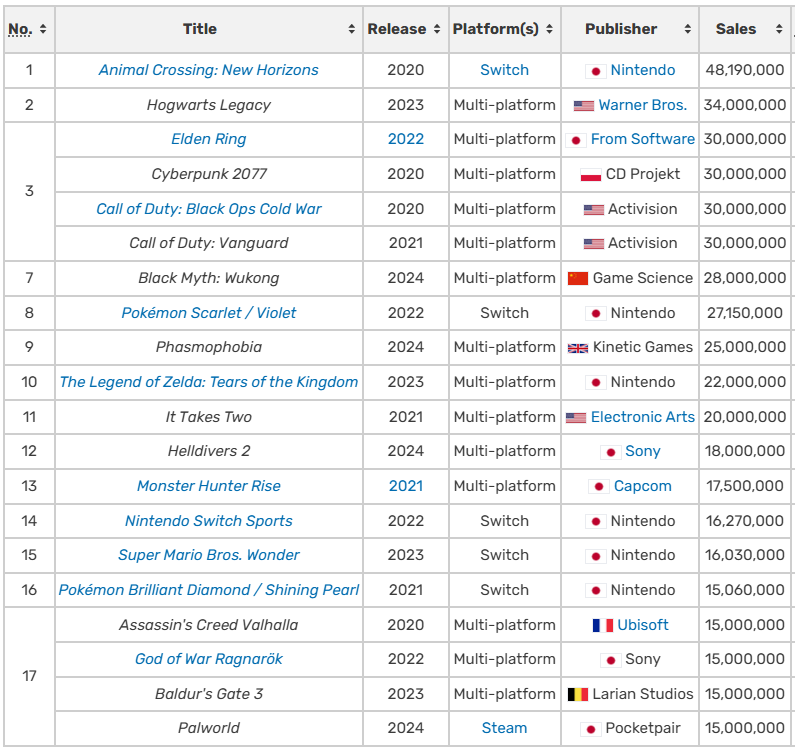Open the Nintendo publisher link in Animal Crossing row
Image resolution: width=795 pixels, height=752 pixels.
click(x=642, y=70)
